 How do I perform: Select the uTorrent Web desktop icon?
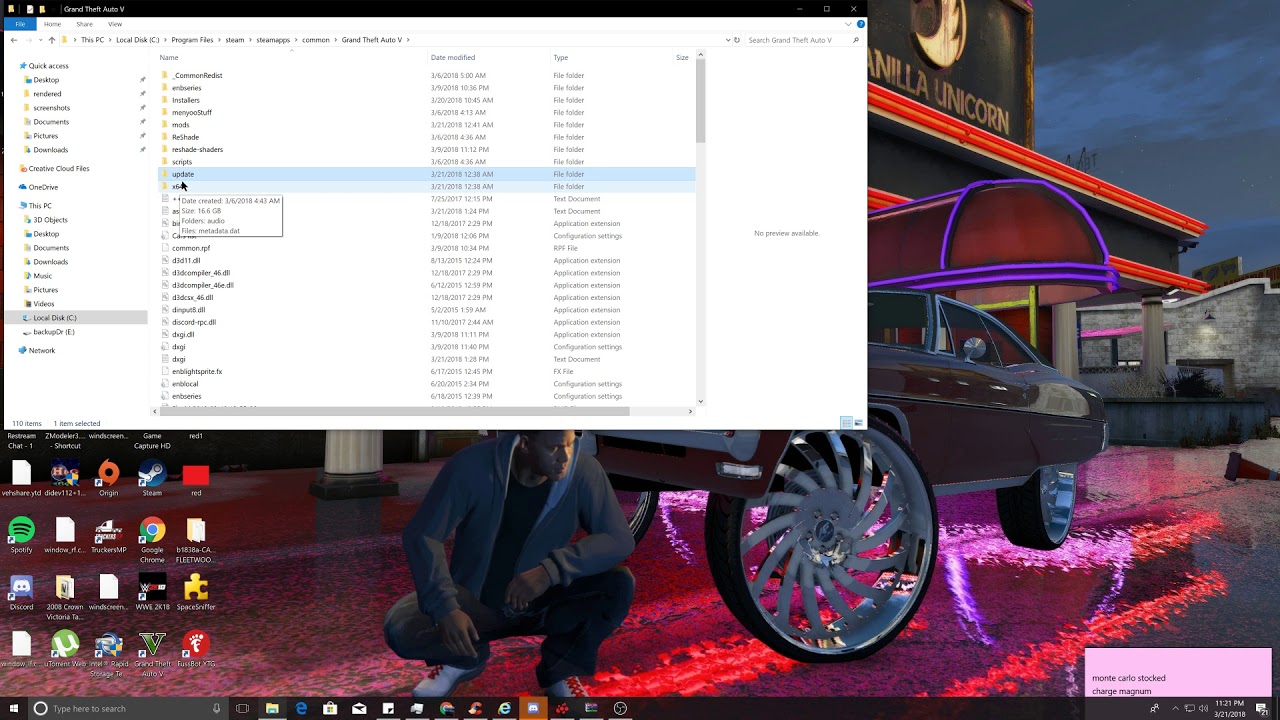tap(65, 649)
